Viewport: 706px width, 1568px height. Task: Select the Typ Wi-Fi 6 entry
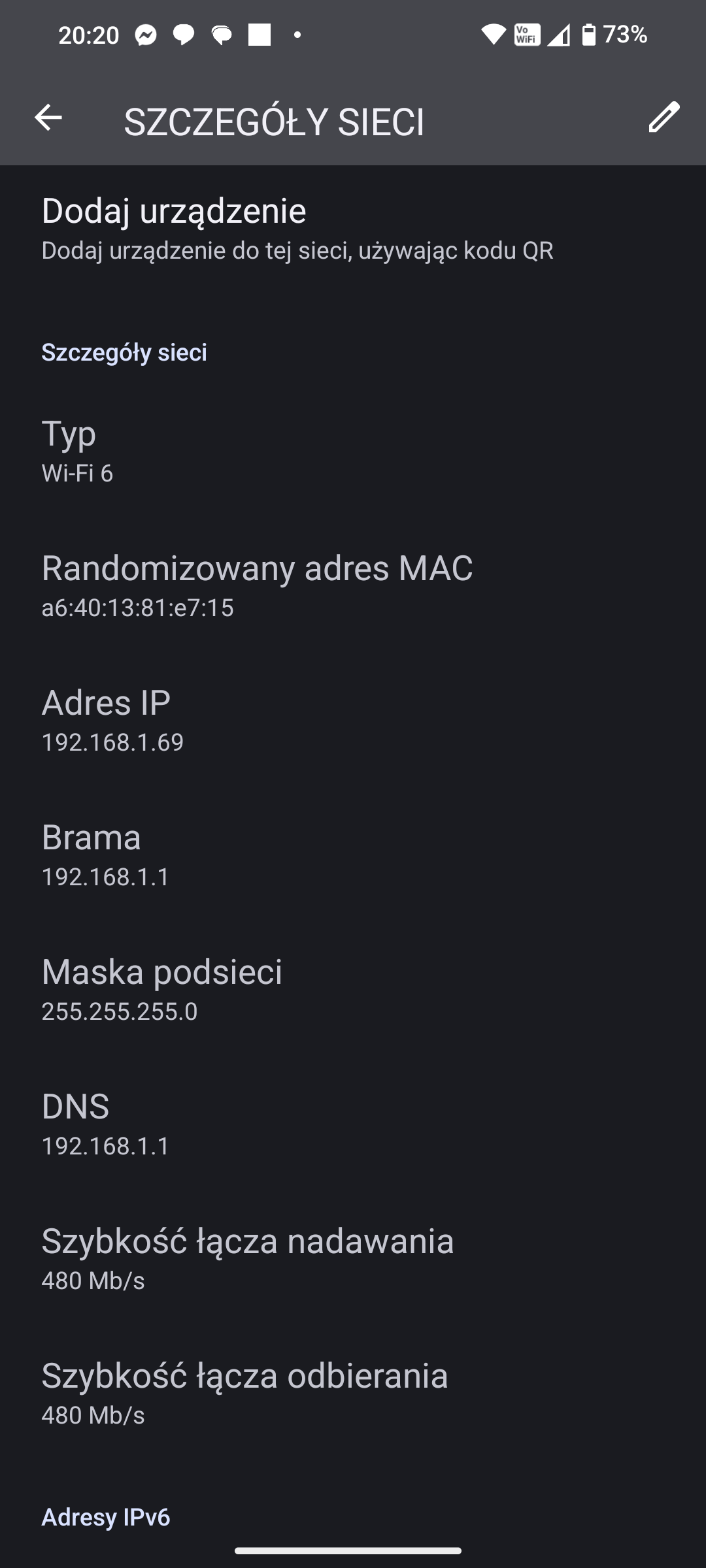point(77,451)
